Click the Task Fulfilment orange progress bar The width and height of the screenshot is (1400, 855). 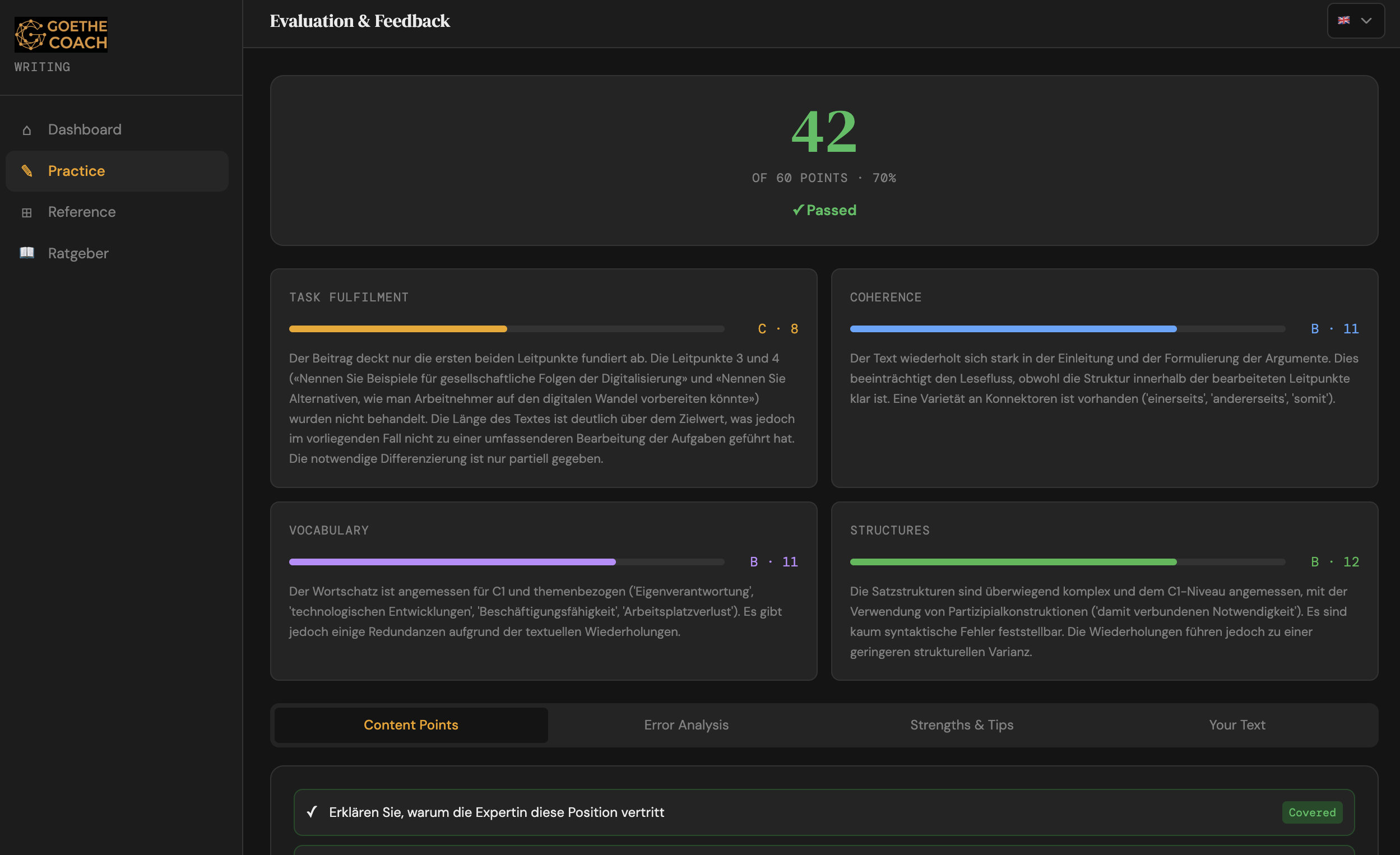point(398,329)
